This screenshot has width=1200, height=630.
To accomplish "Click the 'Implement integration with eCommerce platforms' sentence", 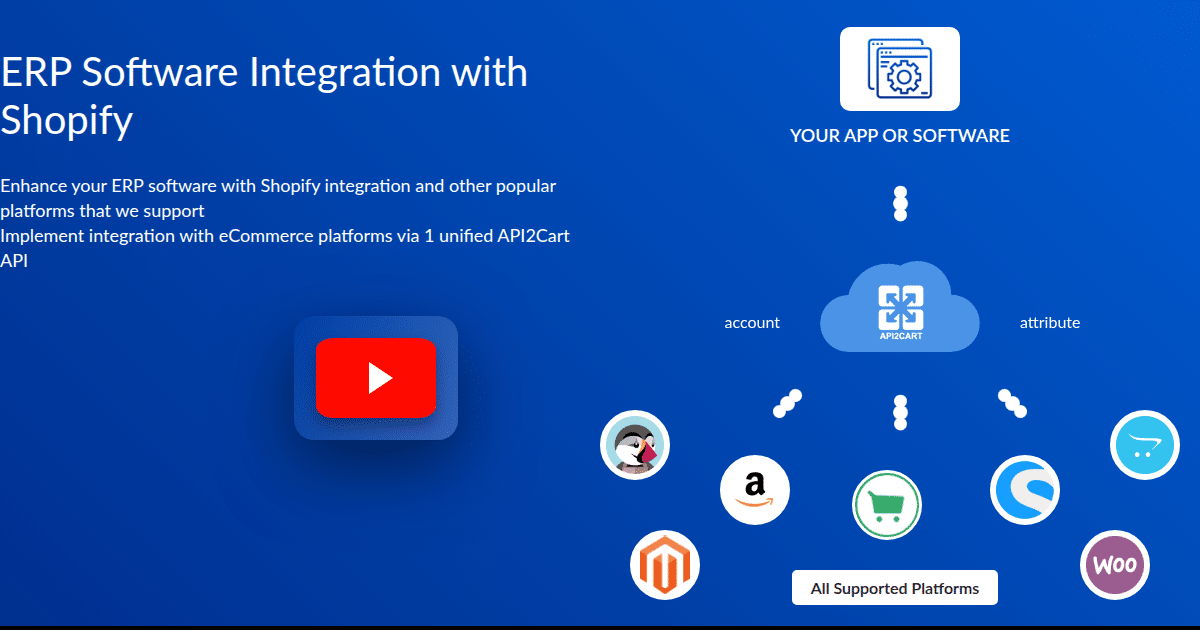I will tap(285, 248).
